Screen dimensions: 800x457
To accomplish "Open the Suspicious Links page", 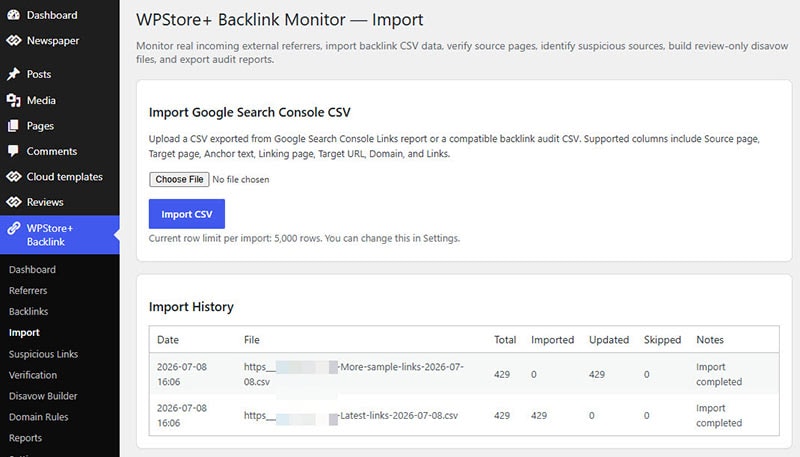I will point(43,354).
